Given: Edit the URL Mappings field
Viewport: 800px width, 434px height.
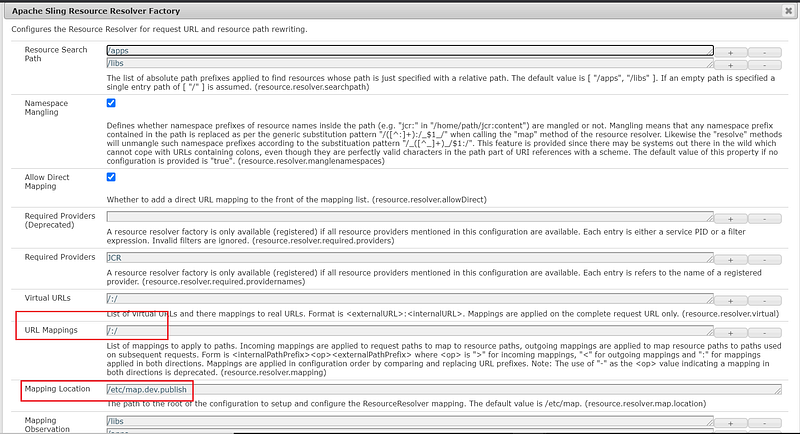Looking at the screenshot, I should coord(410,331).
